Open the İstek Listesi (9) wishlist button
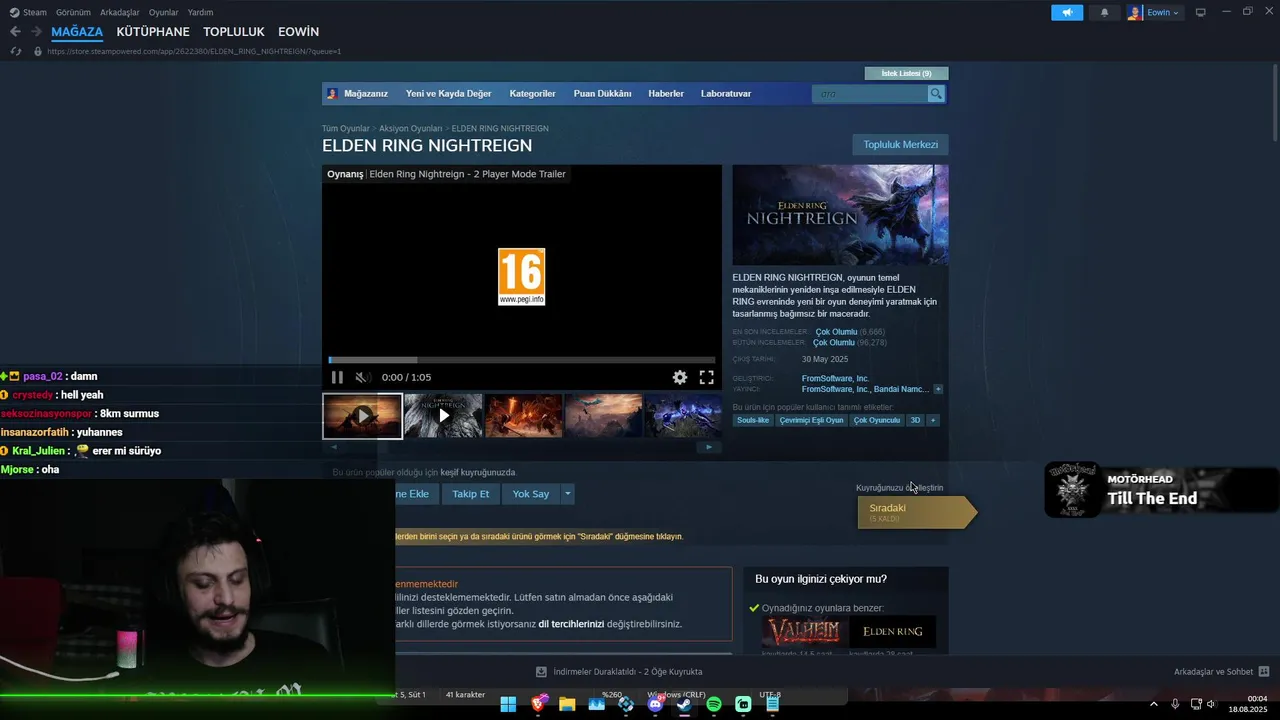The height and width of the screenshot is (720, 1280). click(906, 73)
